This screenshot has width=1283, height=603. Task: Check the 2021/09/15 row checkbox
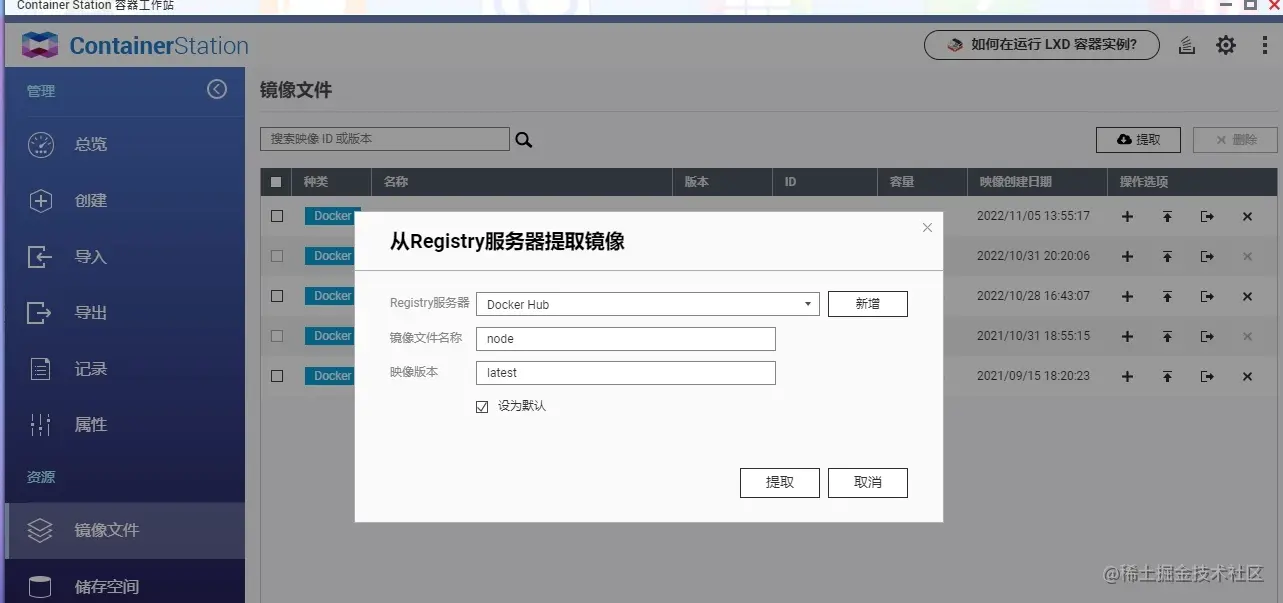click(x=277, y=376)
